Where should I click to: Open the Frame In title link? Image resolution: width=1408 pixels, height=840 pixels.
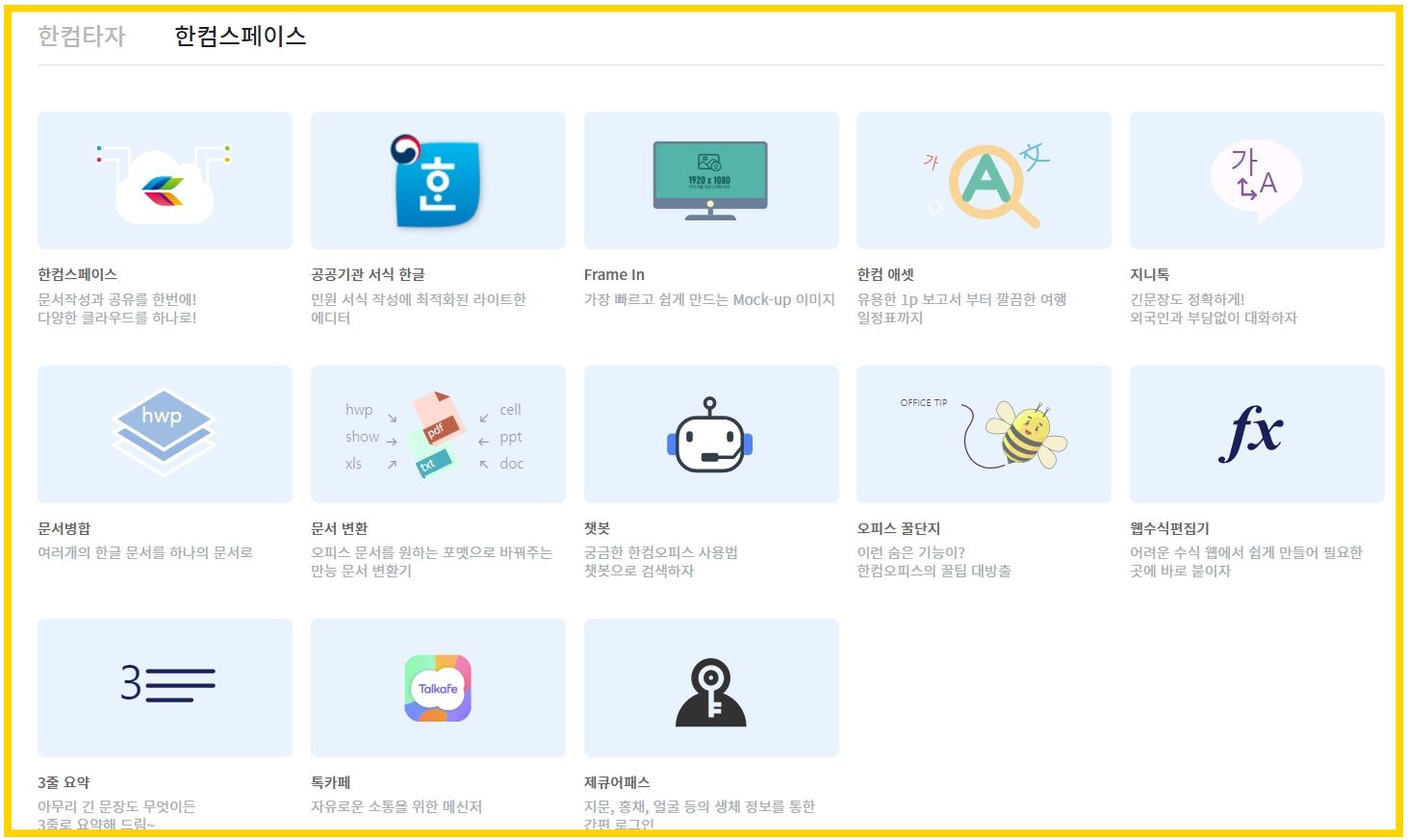614,275
